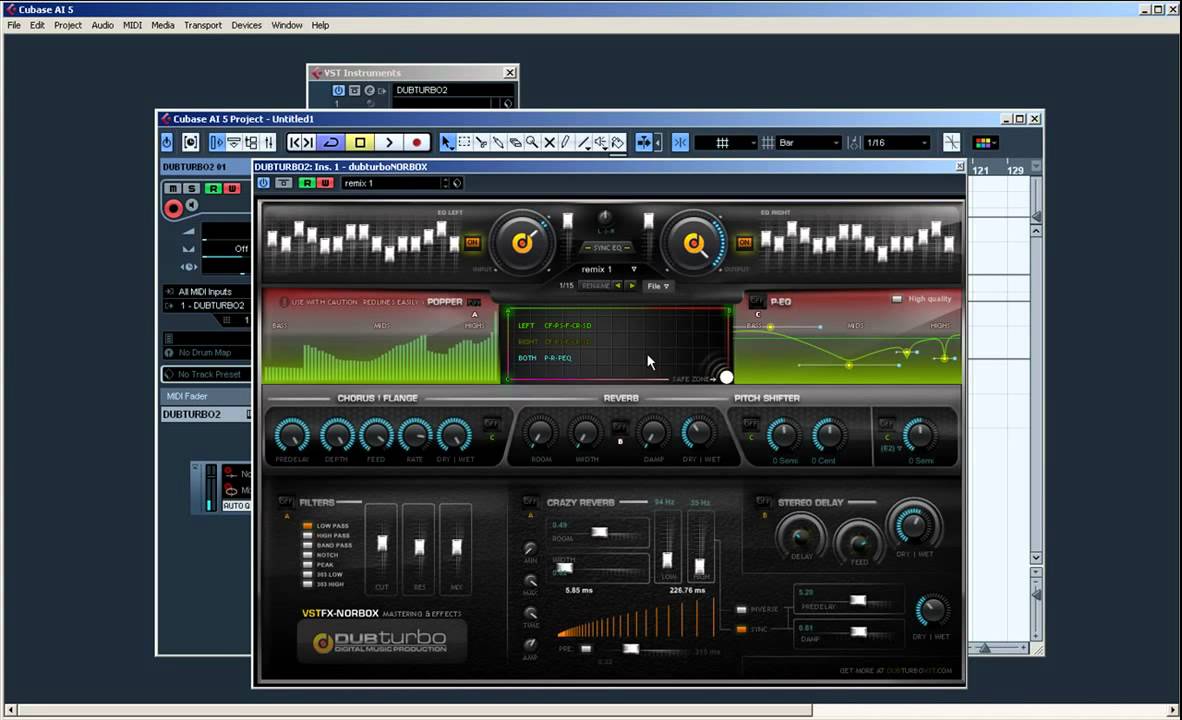Open the MIDI menu

pyautogui.click(x=133, y=25)
